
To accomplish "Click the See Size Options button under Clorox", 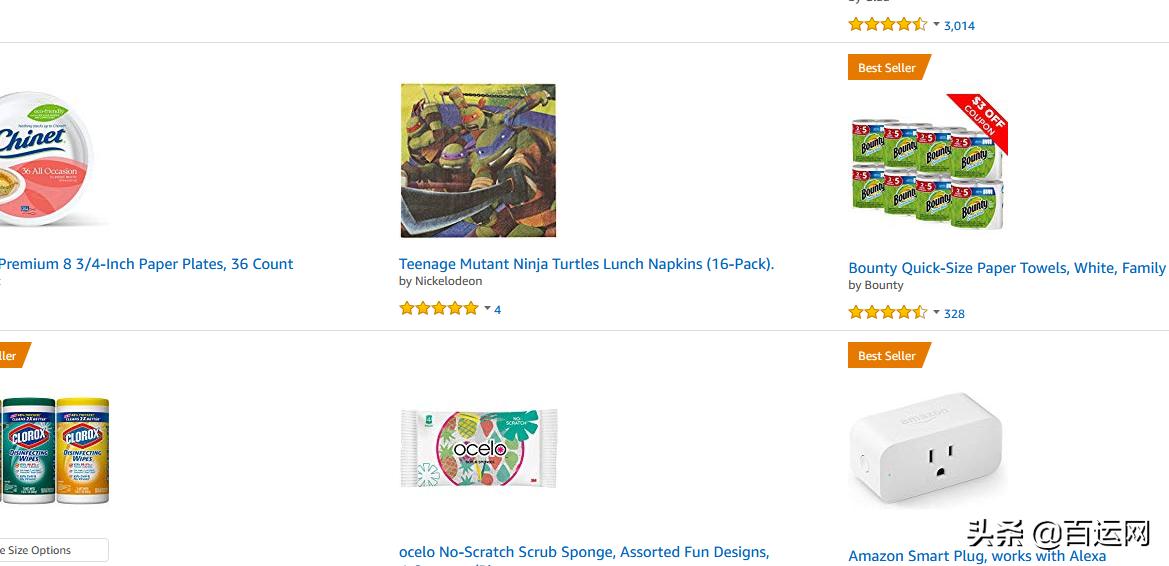I will pyautogui.click(x=50, y=550).
